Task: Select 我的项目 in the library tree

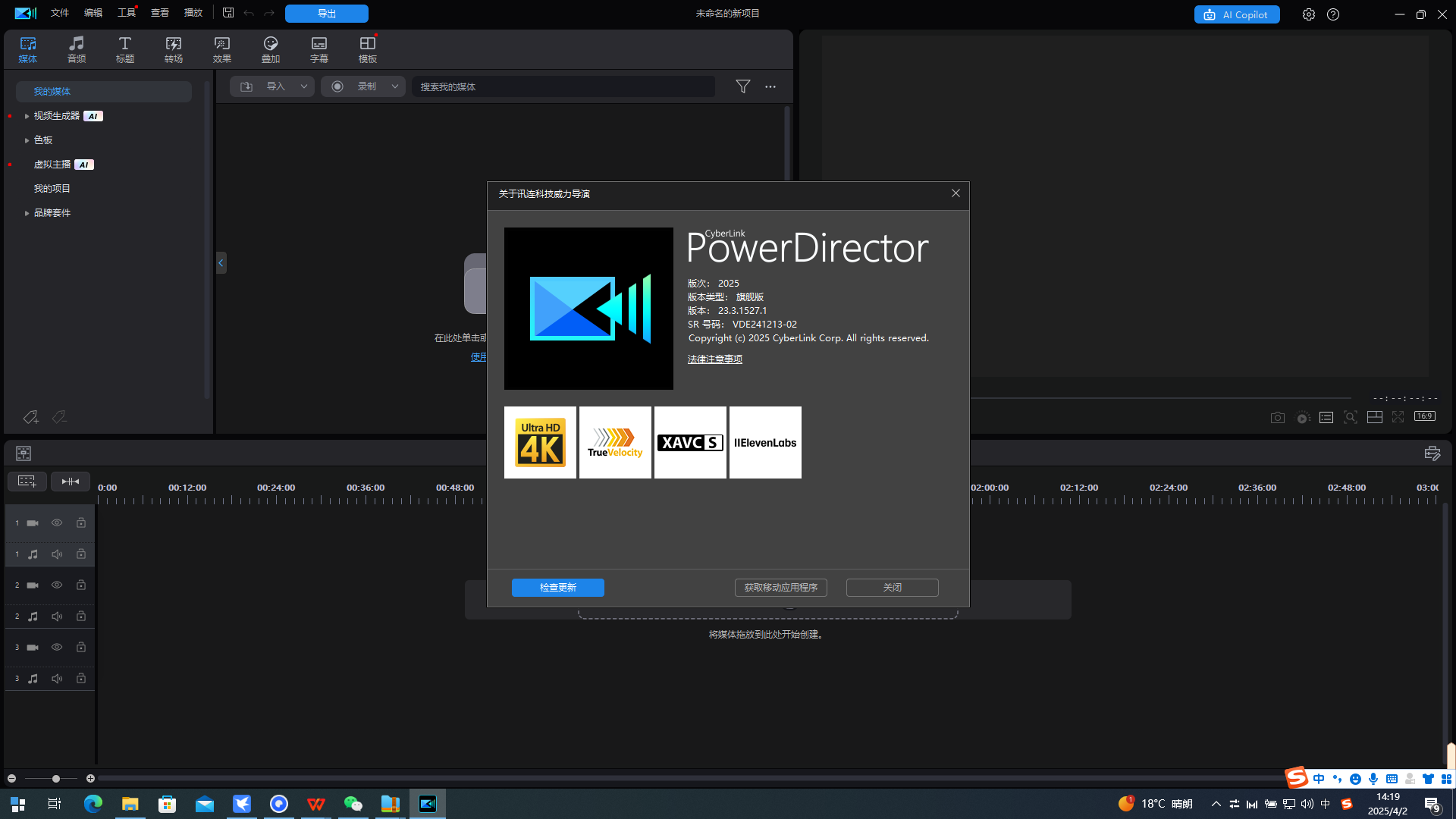Action: pos(52,189)
